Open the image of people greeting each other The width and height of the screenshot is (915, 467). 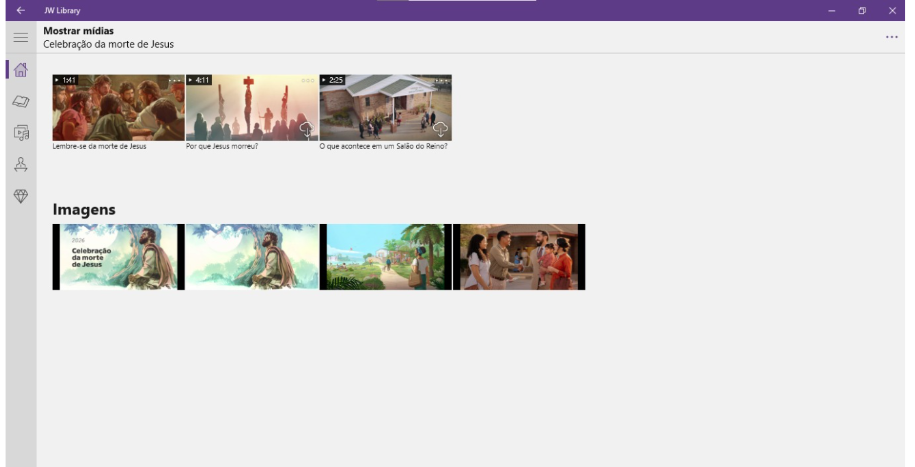click(519, 257)
